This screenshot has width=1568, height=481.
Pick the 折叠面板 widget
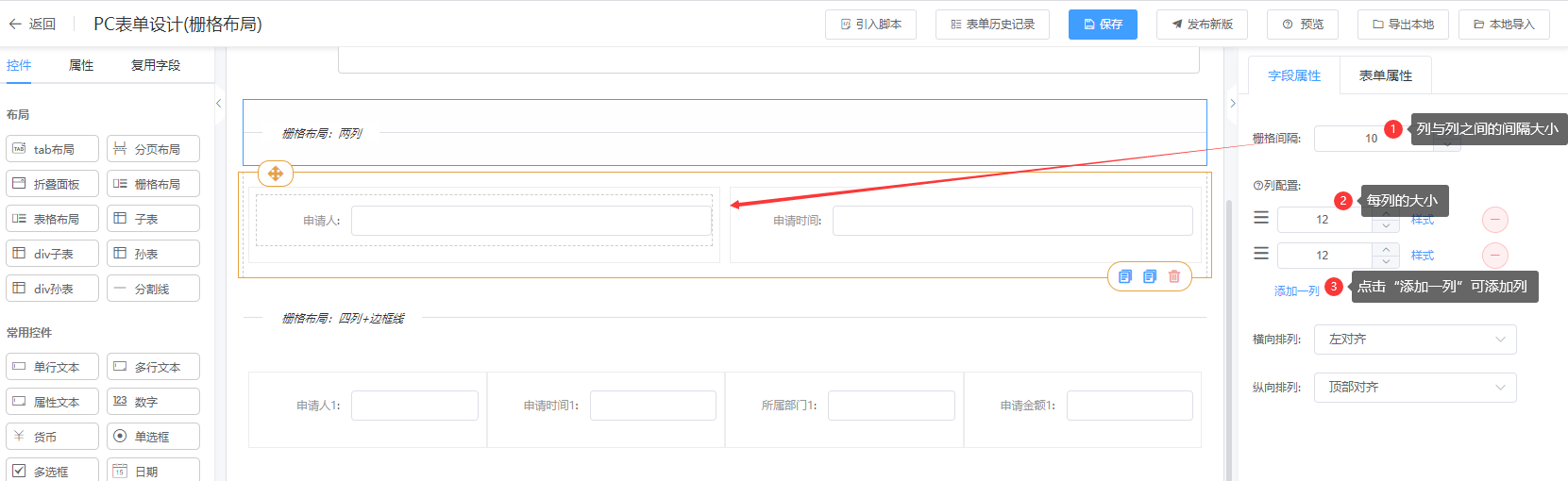[52, 184]
